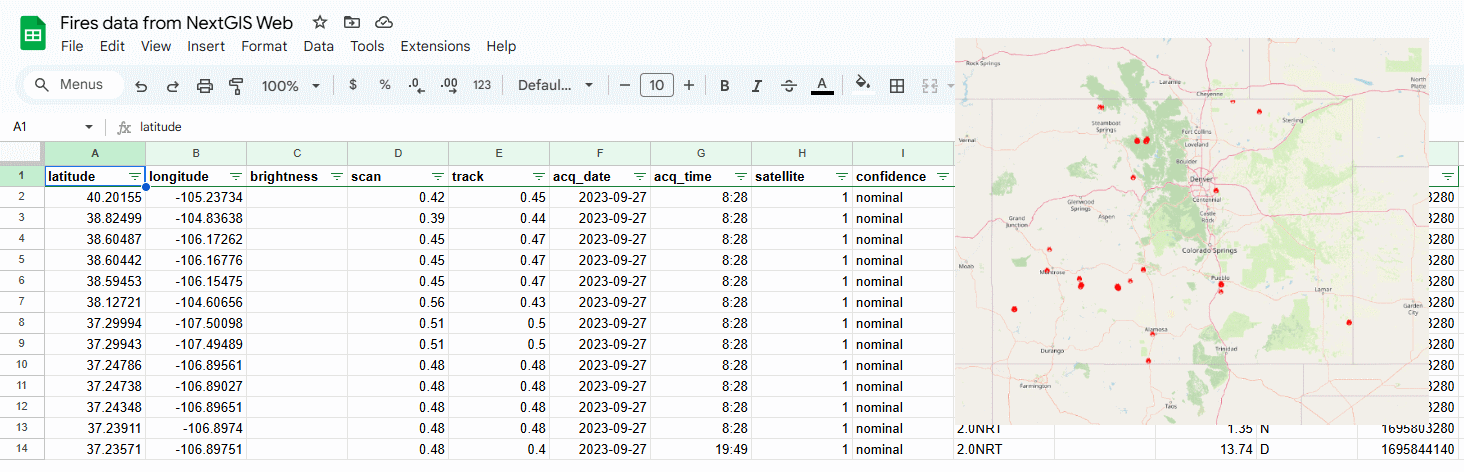Check cloud save status icon
The width and height of the screenshot is (1464, 472).
[x=383, y=22]
